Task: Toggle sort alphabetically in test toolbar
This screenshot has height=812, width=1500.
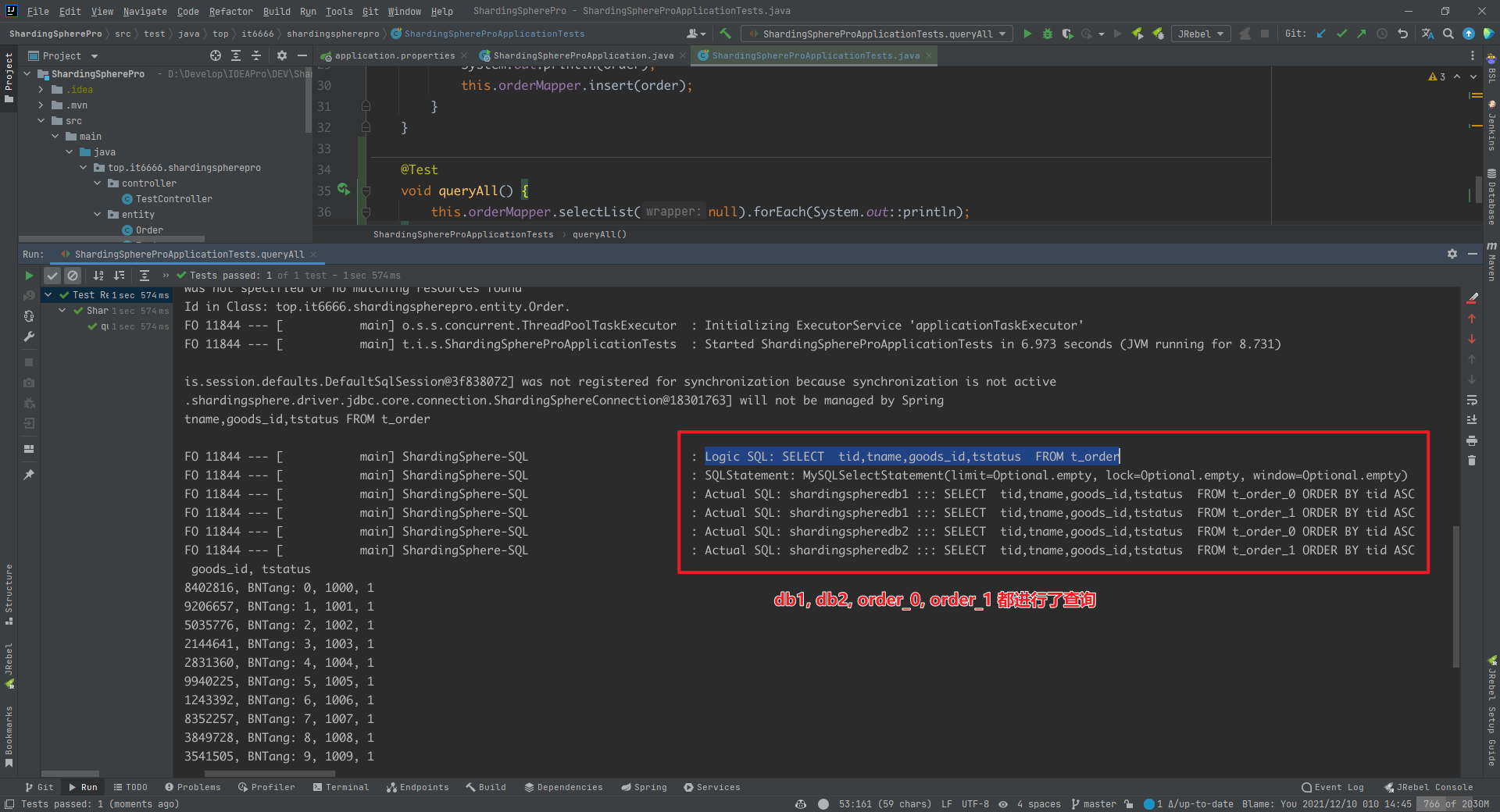Action: tap(98, 275)
